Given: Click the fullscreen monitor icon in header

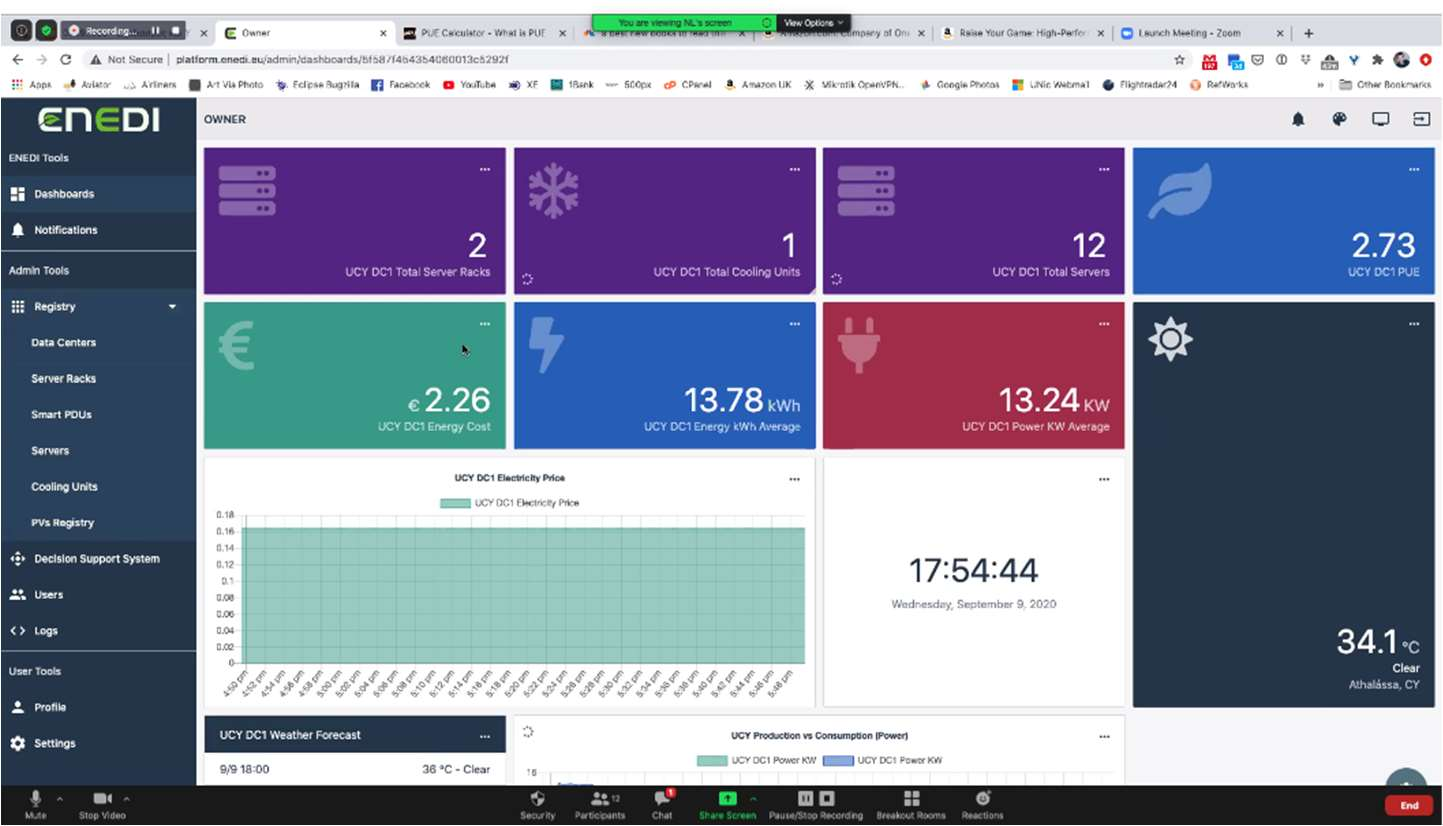Looking at the screenshot, I should pyautogui.click(x=1380, y=119).
